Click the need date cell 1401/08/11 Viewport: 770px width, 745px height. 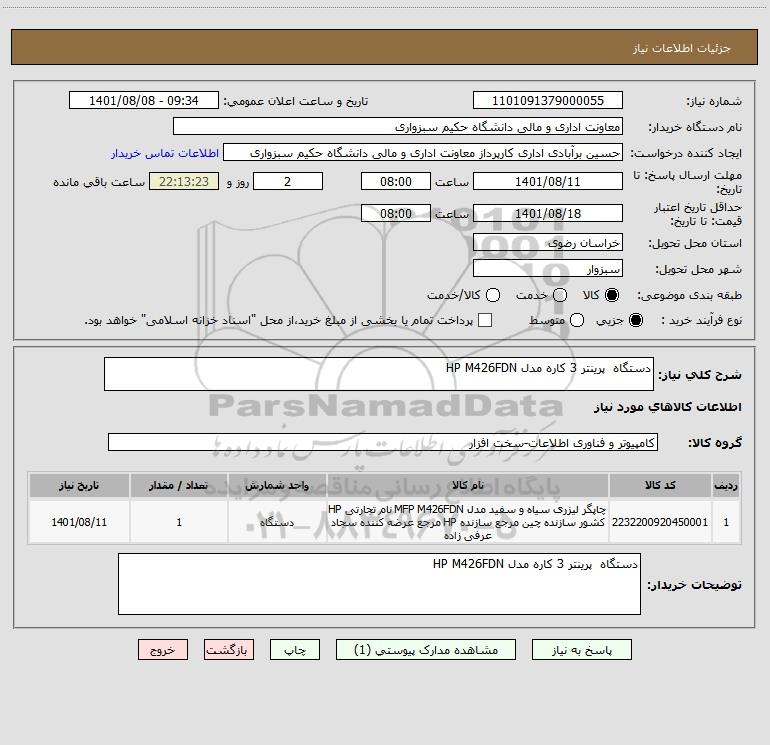[79, 522]
